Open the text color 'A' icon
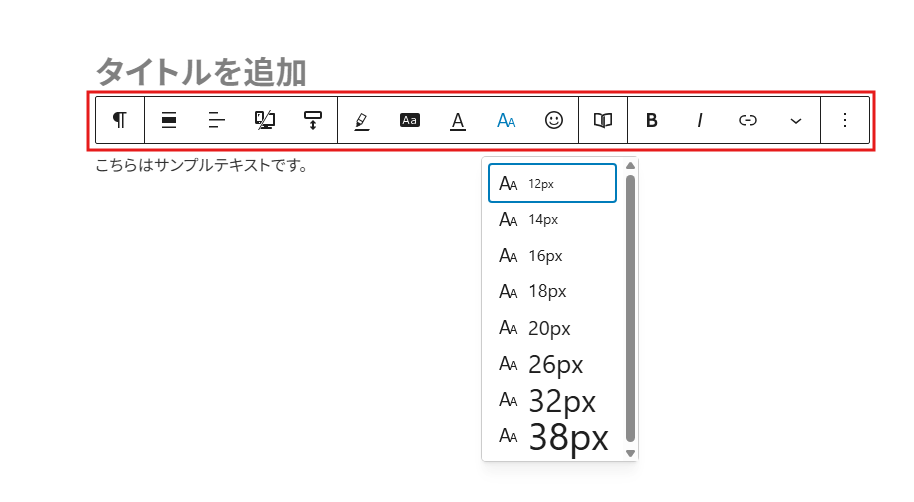This screenshot has width=914, height=502. point(458,120)
